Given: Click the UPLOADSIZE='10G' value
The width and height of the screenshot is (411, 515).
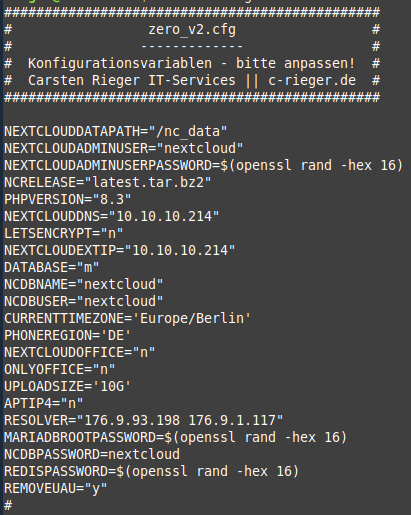Looking at the screenshot, I should point(112,386).
